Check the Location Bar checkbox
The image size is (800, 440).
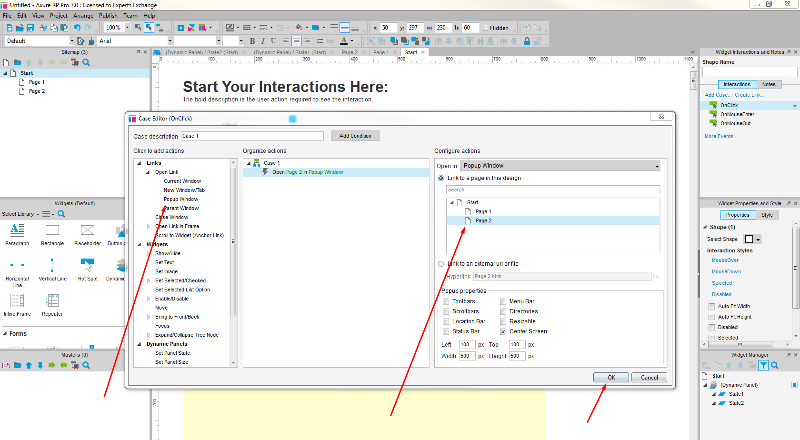(446, 322)
